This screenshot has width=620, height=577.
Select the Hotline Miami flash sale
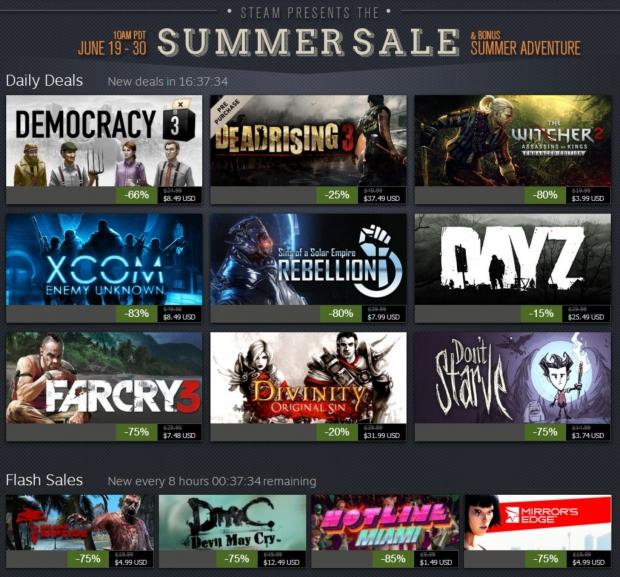(x=385, y=523)
